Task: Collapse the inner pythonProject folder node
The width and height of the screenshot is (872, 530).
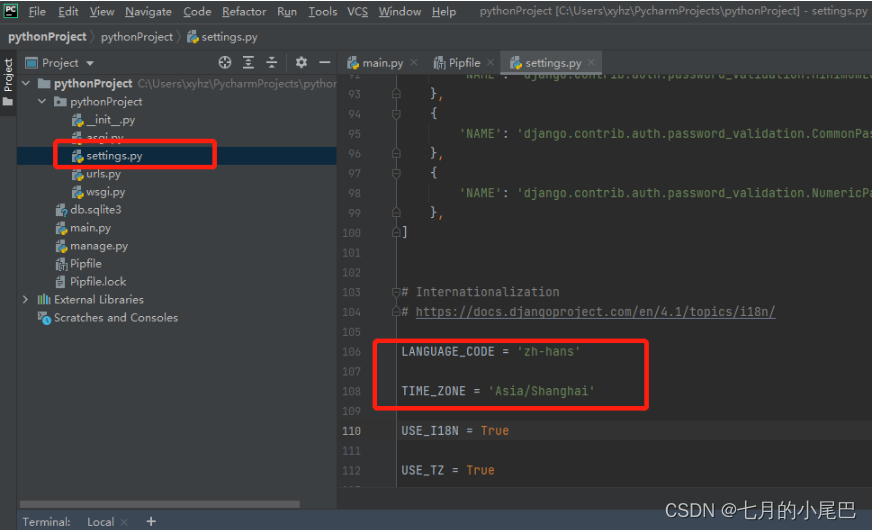Action: [42, 101]
